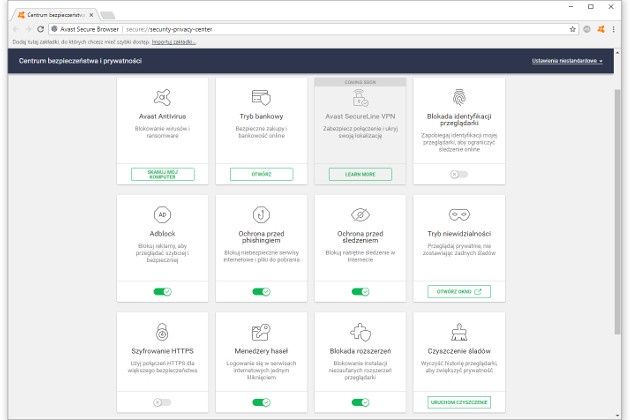Open a new tab
This screenshot has height=420, width=630.
pyautogui.click(x=107, y=15)
